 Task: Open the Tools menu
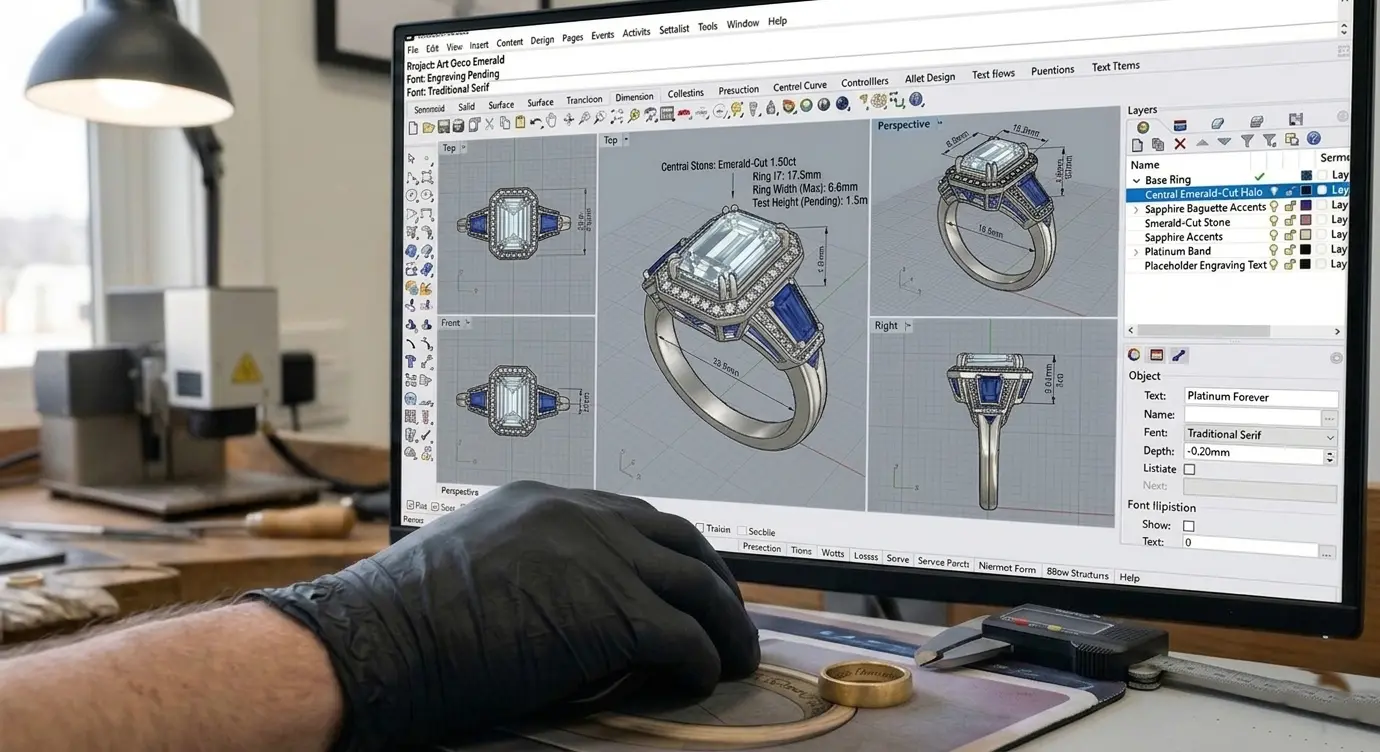click(x=708, y=27)
